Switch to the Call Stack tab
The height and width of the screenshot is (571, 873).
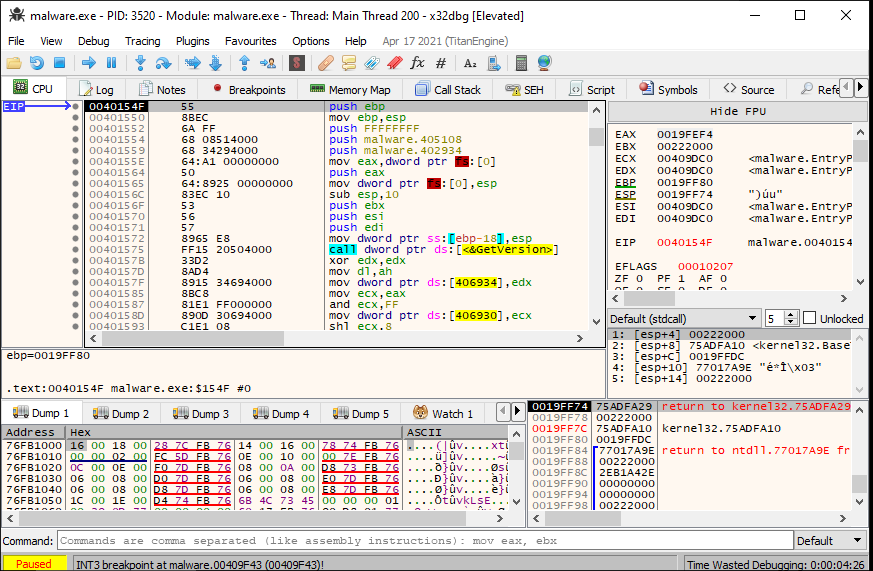click(448, 90)
